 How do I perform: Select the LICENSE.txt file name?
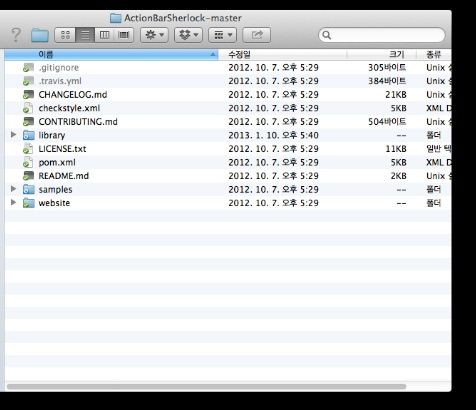click(62, 149)
